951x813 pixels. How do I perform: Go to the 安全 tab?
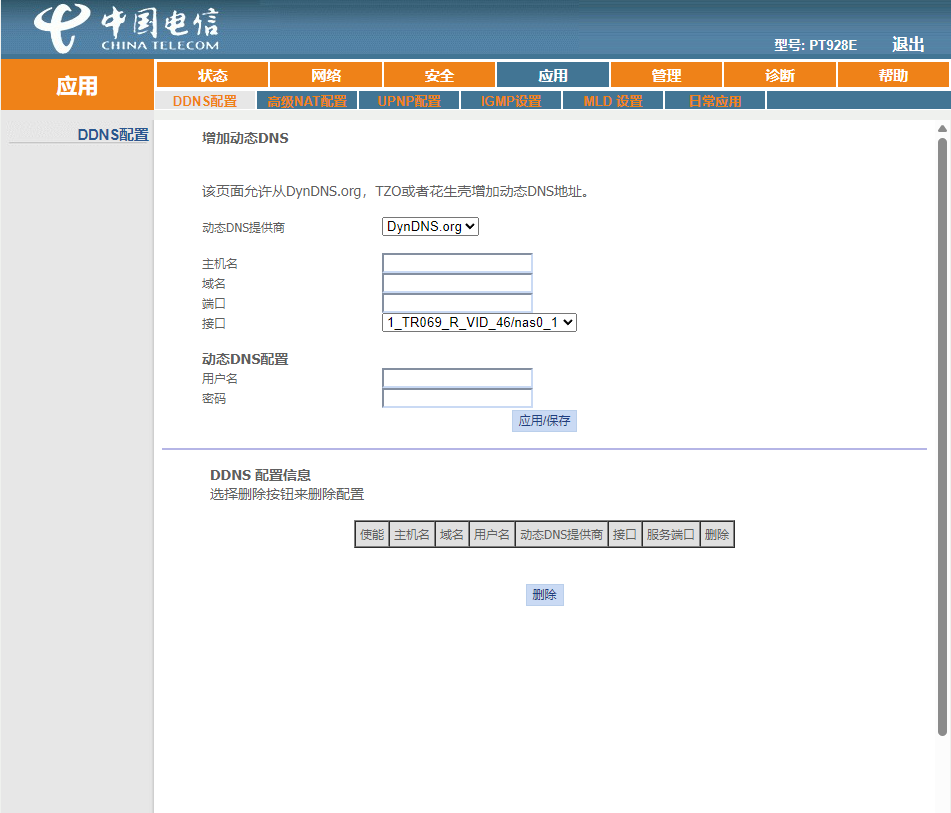point(439,74)
